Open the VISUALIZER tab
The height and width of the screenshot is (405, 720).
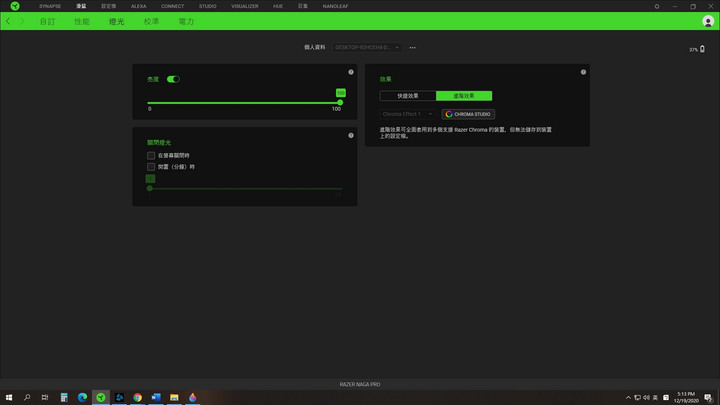click(x=245, y=6)
